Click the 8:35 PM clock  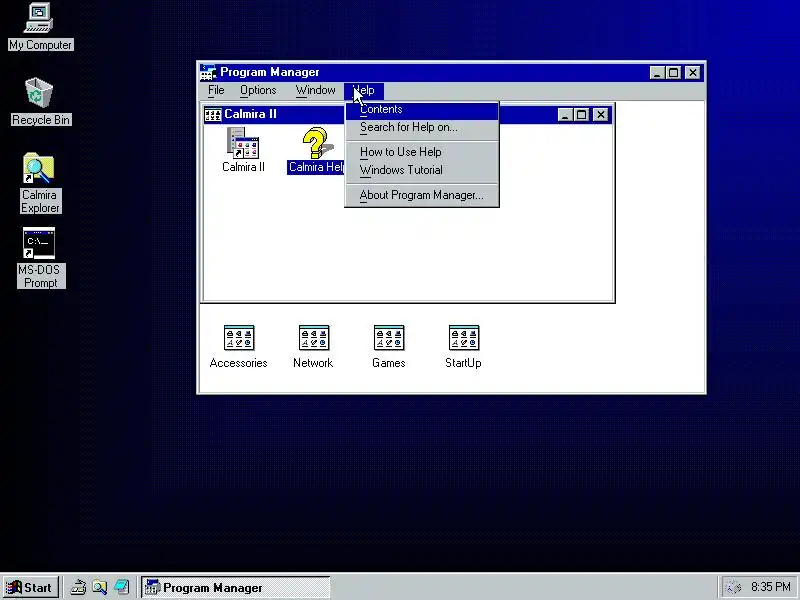point(770,587)
